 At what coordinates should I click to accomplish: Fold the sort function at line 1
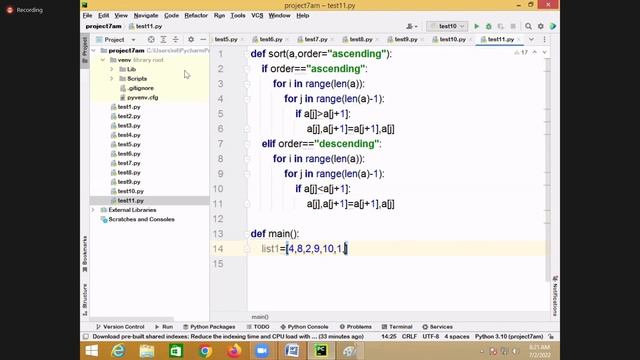[247, 54]
